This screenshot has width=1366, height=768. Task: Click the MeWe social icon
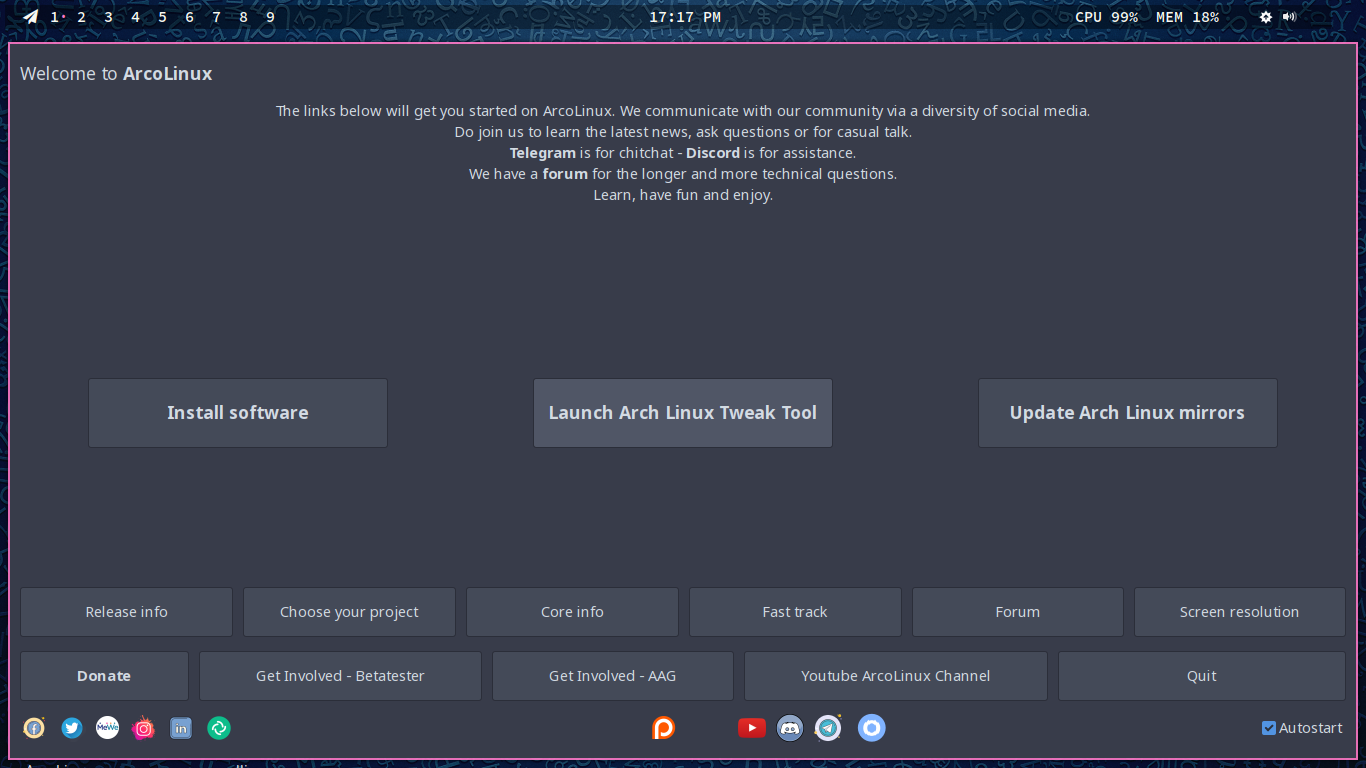pos(108,728)
